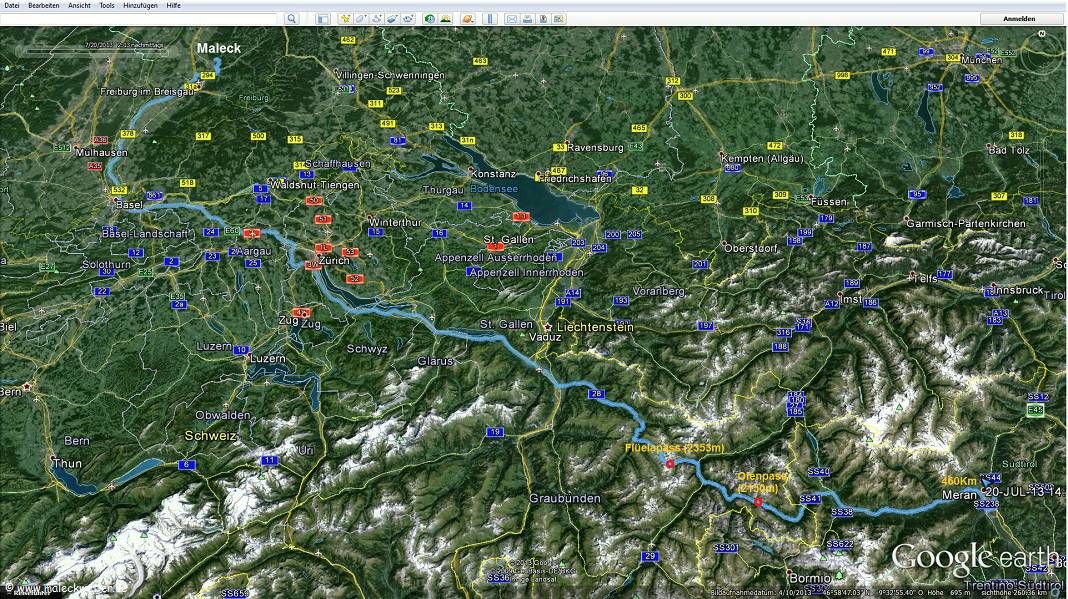Expand the Ansicht menu
Screen dimensions: 1068x599
click(x=79, y=5)
